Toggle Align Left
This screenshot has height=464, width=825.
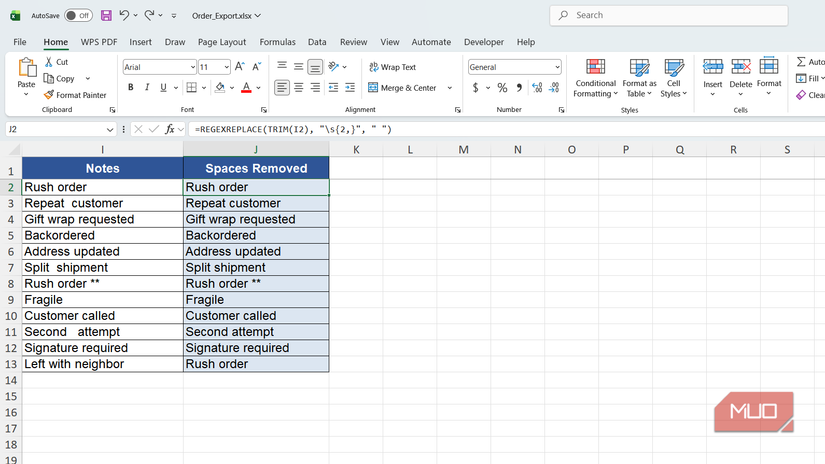click(x=282, y=87)
